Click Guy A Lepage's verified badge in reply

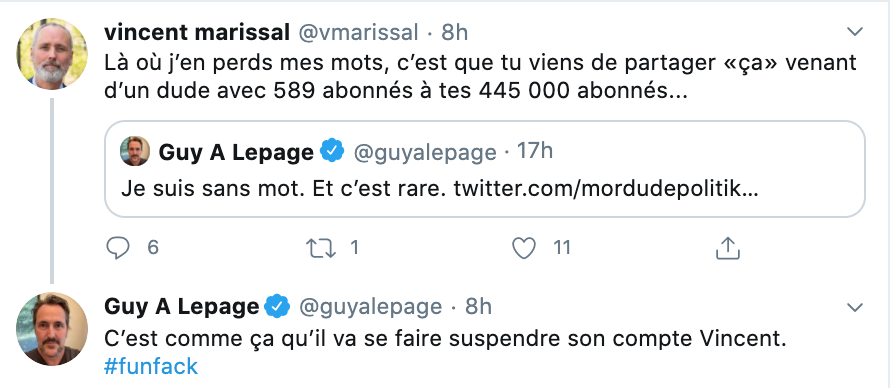pos(278,307)
